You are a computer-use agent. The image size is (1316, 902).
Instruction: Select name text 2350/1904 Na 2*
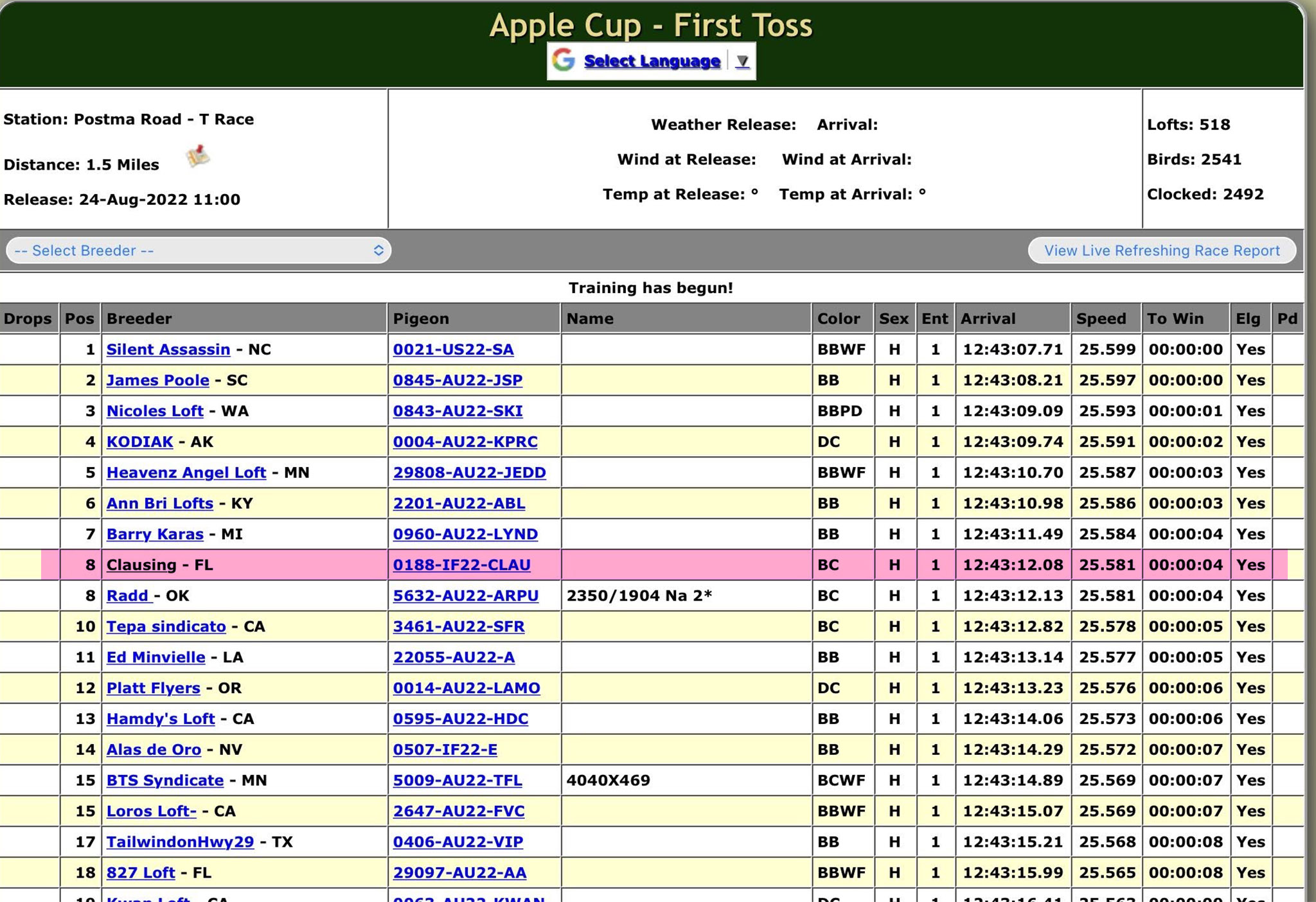pos(639,596)
